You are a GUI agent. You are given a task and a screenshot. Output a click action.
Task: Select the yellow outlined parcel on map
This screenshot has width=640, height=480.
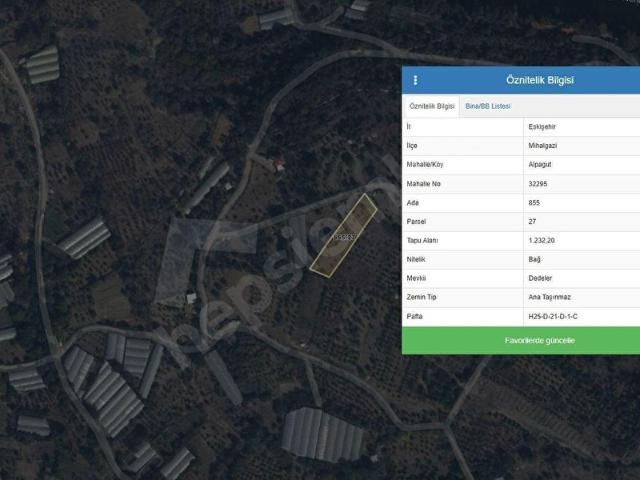(343, 236)
